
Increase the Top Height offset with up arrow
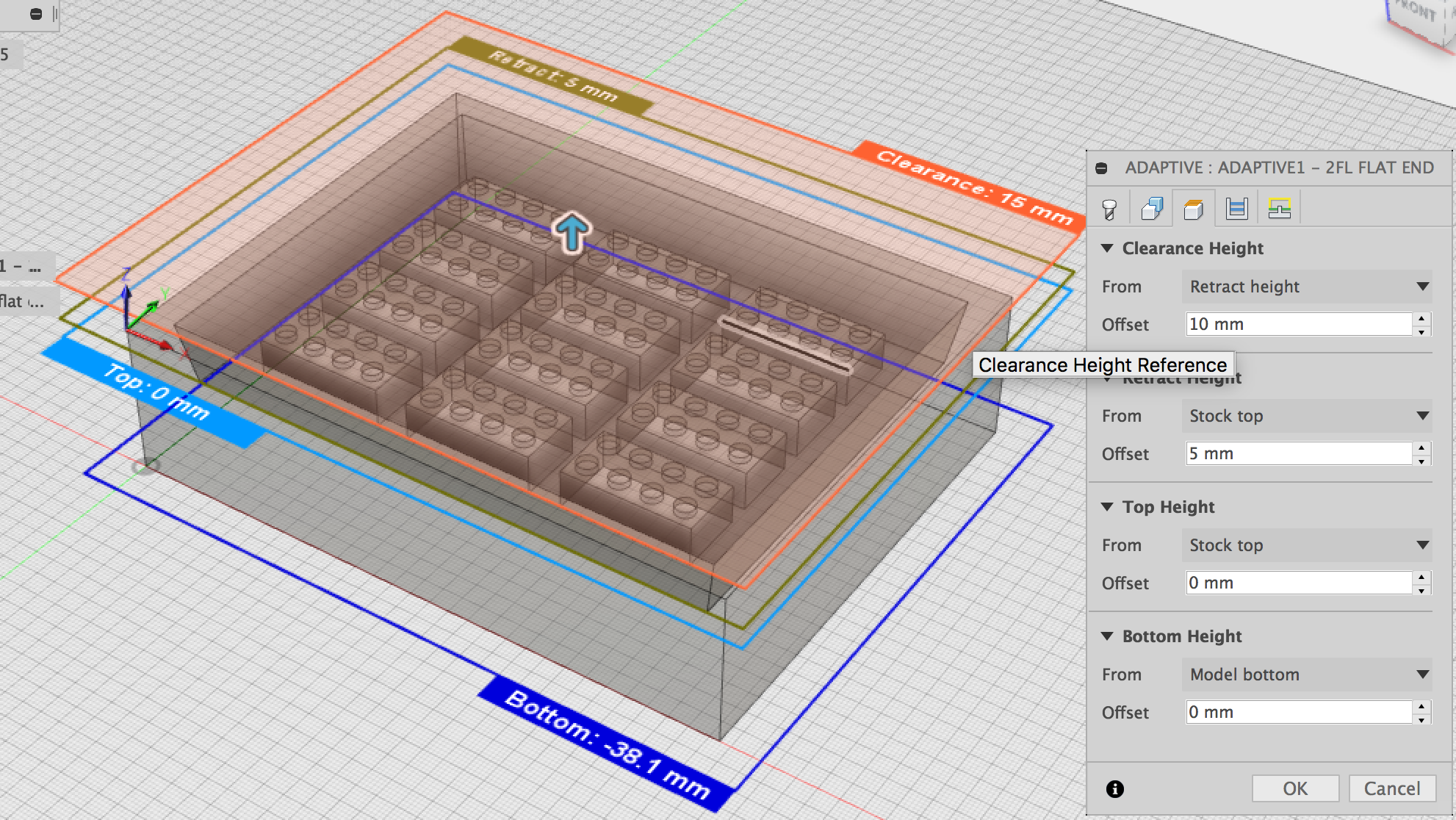pyautogui.click(x=1422, y=577)
